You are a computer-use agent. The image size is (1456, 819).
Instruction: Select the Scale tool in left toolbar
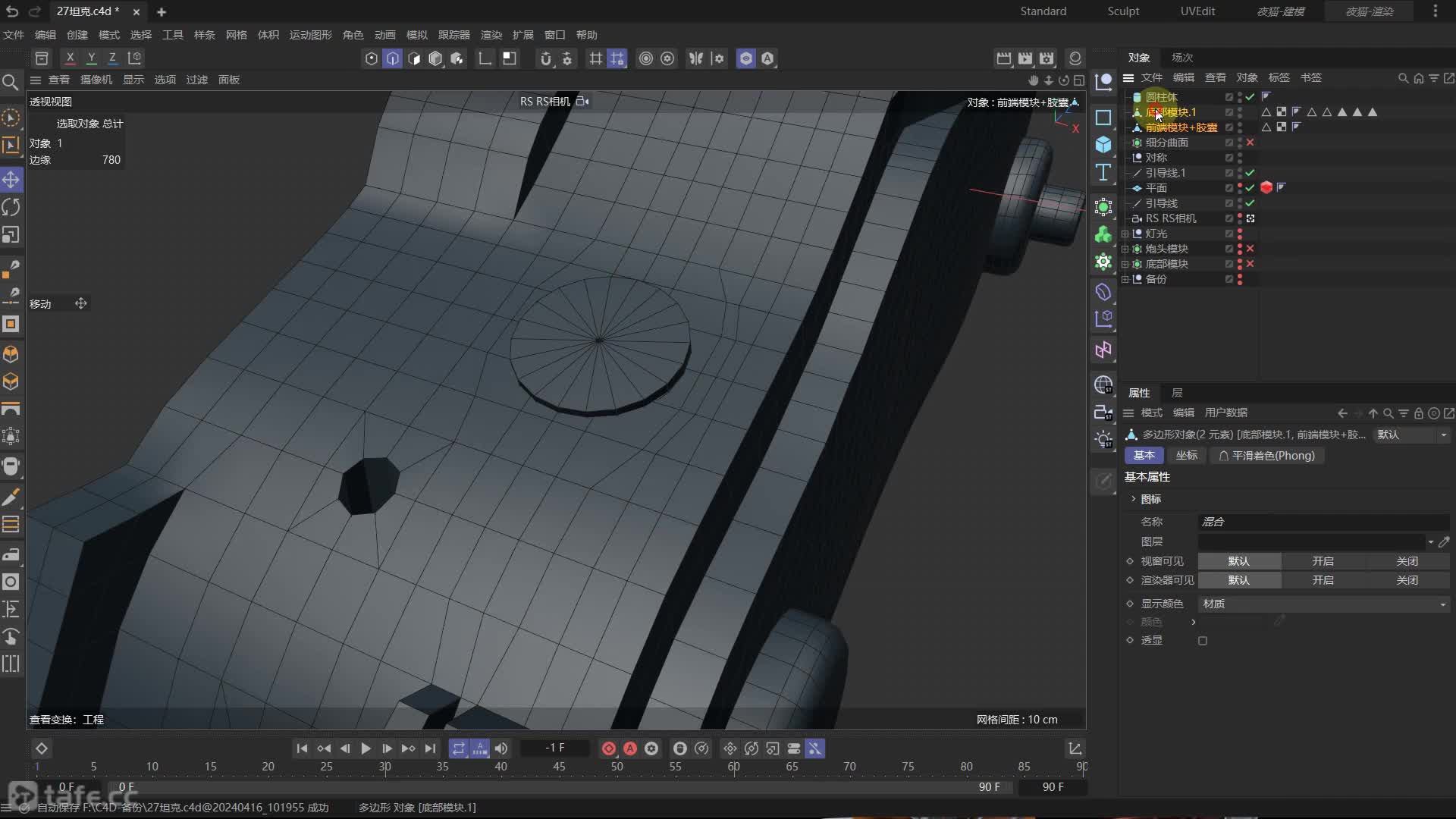(x=11, y=234)
